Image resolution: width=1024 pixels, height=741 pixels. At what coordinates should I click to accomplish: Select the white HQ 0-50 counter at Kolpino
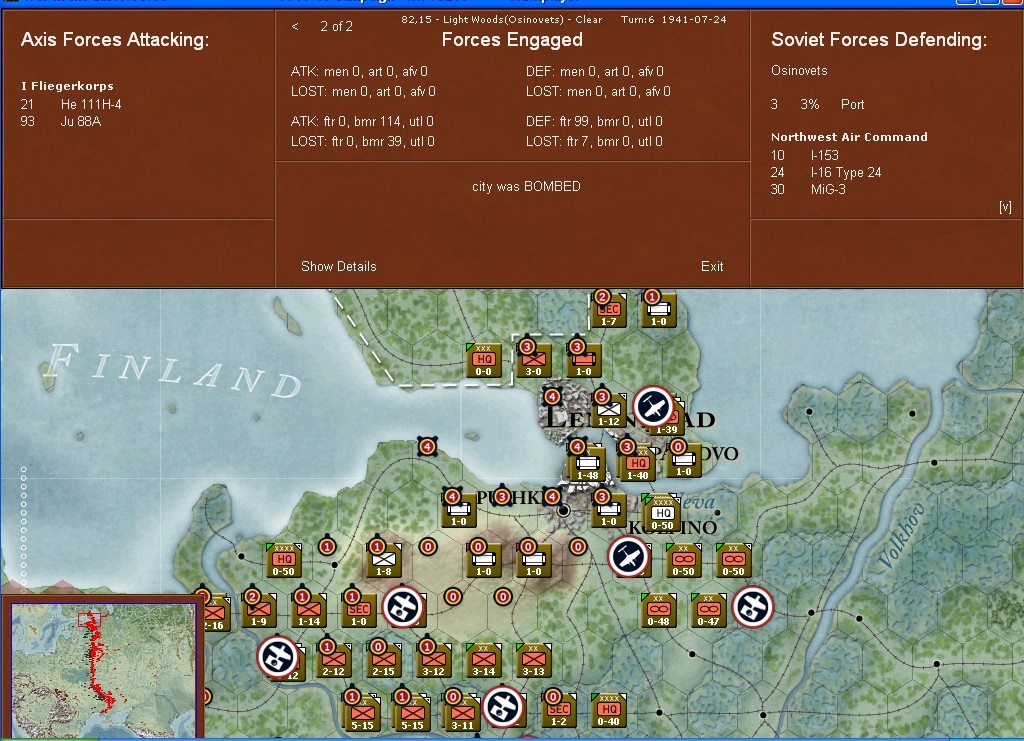click(x=662, y=514)
